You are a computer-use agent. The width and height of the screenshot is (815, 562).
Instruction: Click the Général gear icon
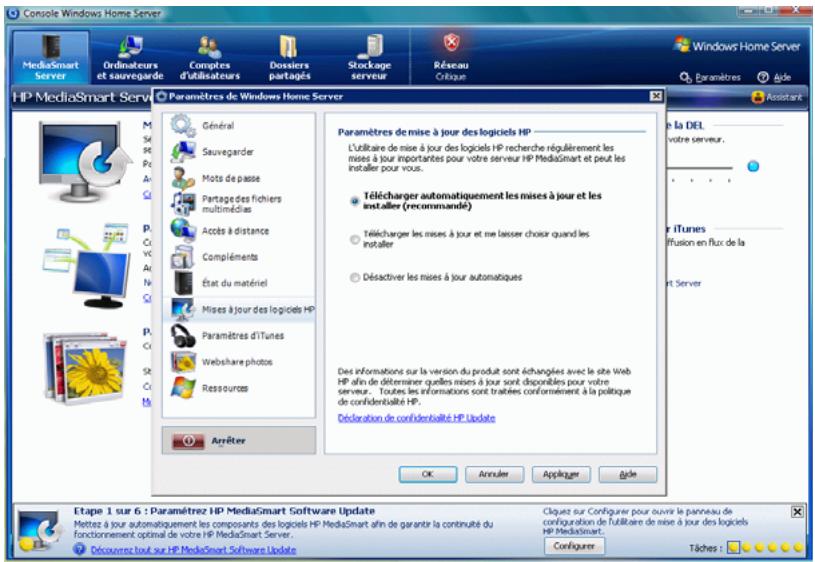[x=183, y=125]
